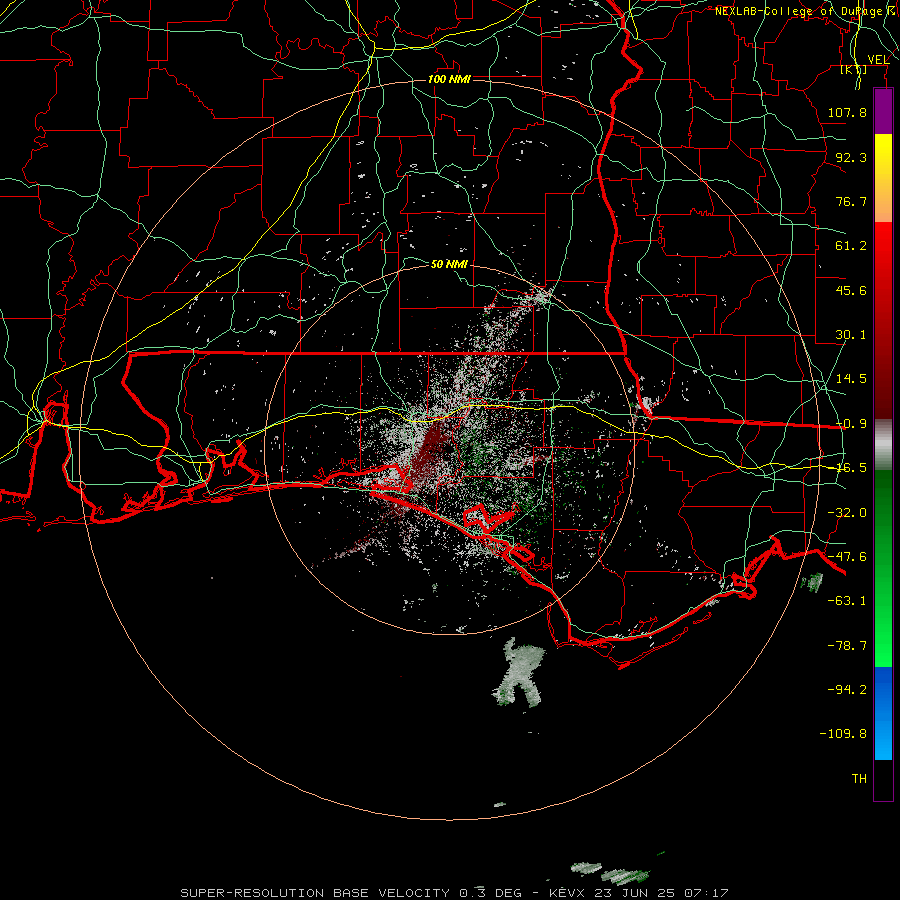Image resolution: width=900 pixels, height=900 pixels.
Task: Click the -78.7 legend value
Action: (x=847, y=646)
